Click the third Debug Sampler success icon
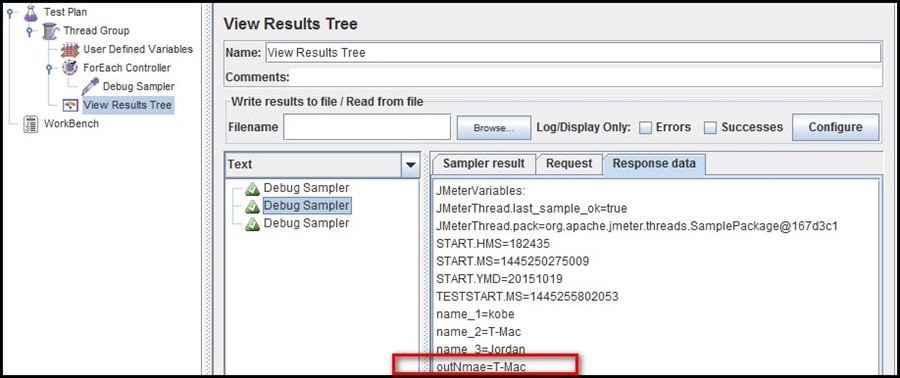900x378 pixels. [252, 224]
